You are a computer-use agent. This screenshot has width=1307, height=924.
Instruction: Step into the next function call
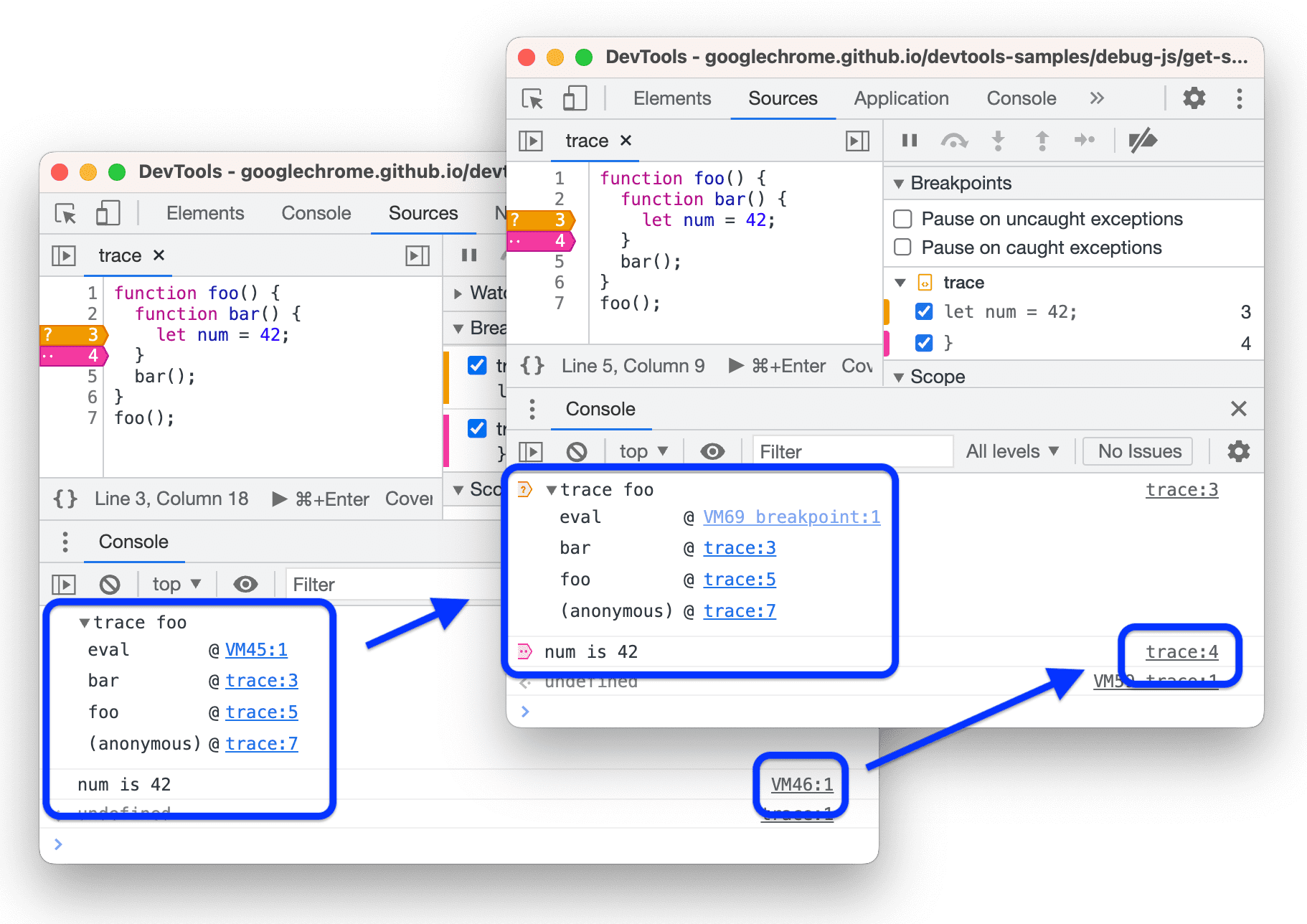(998, 141)
